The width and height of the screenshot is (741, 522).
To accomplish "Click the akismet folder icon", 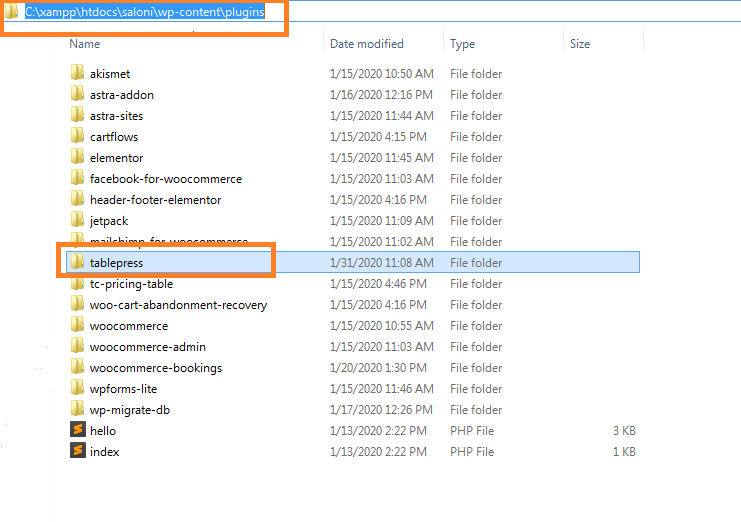I will tap(78, 73).
